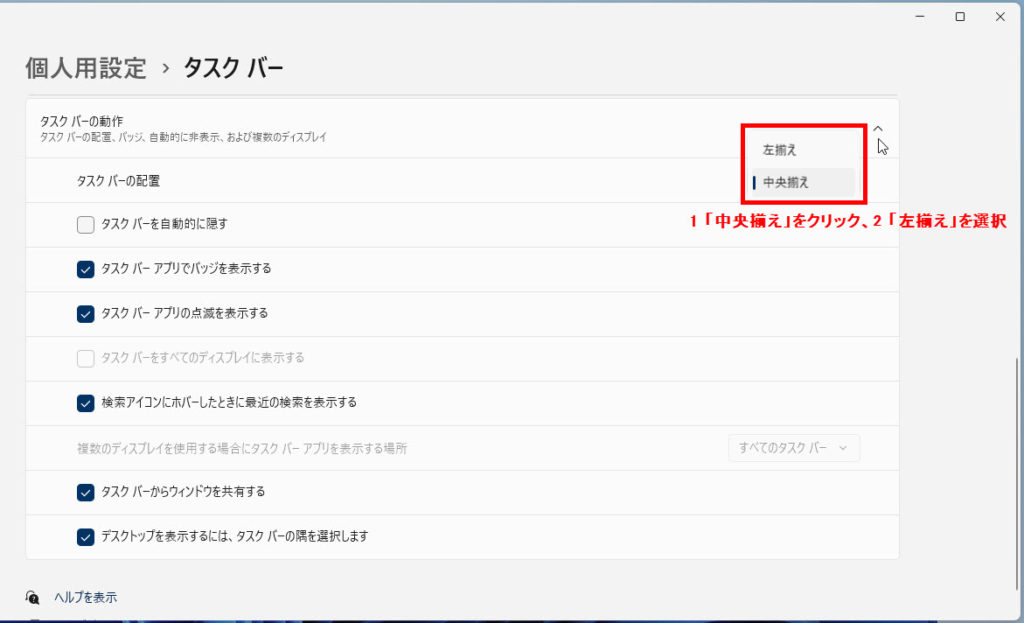The image size is (1024, 623).
Task: Go back to 個人用設定 breadcrumb
Action: pyautogui.click(x=86, y=68)
